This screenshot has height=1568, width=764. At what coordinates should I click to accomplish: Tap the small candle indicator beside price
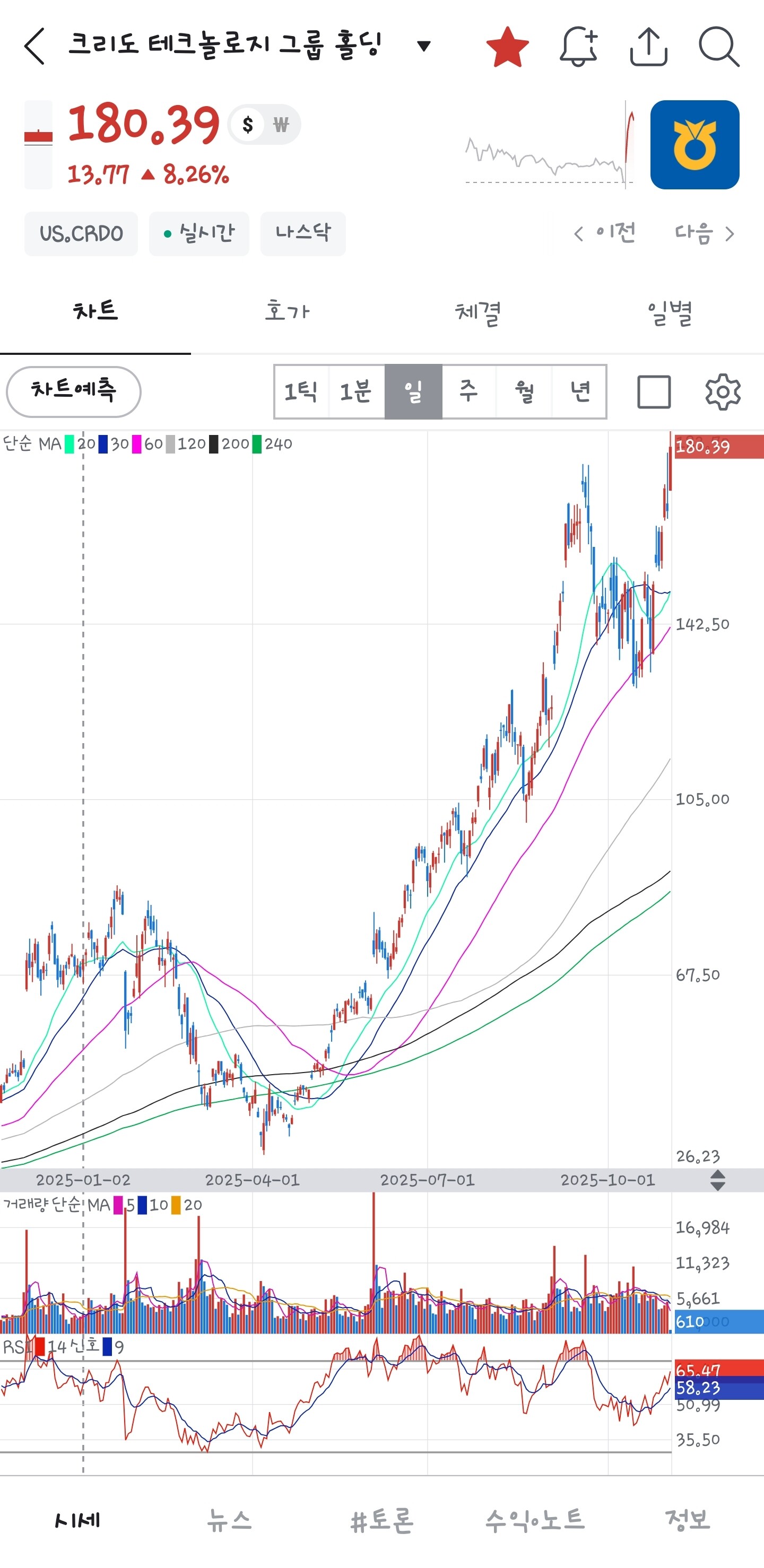[38, 145]
